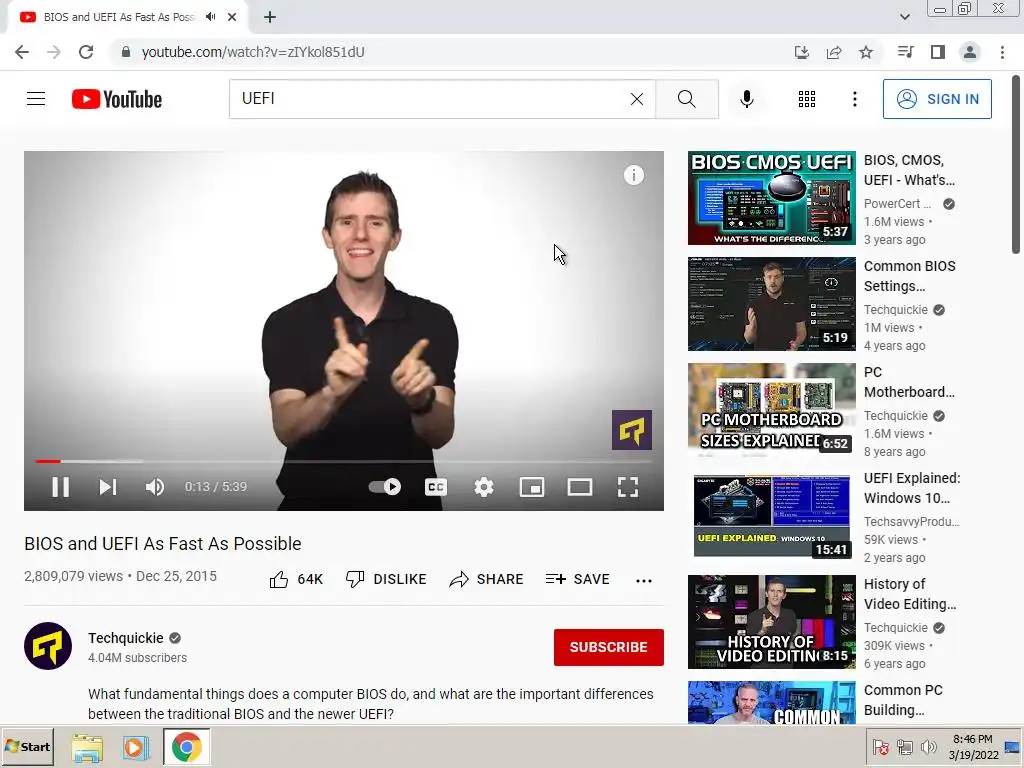Click Chrome icon in taskbar

(x=187, y=747)
